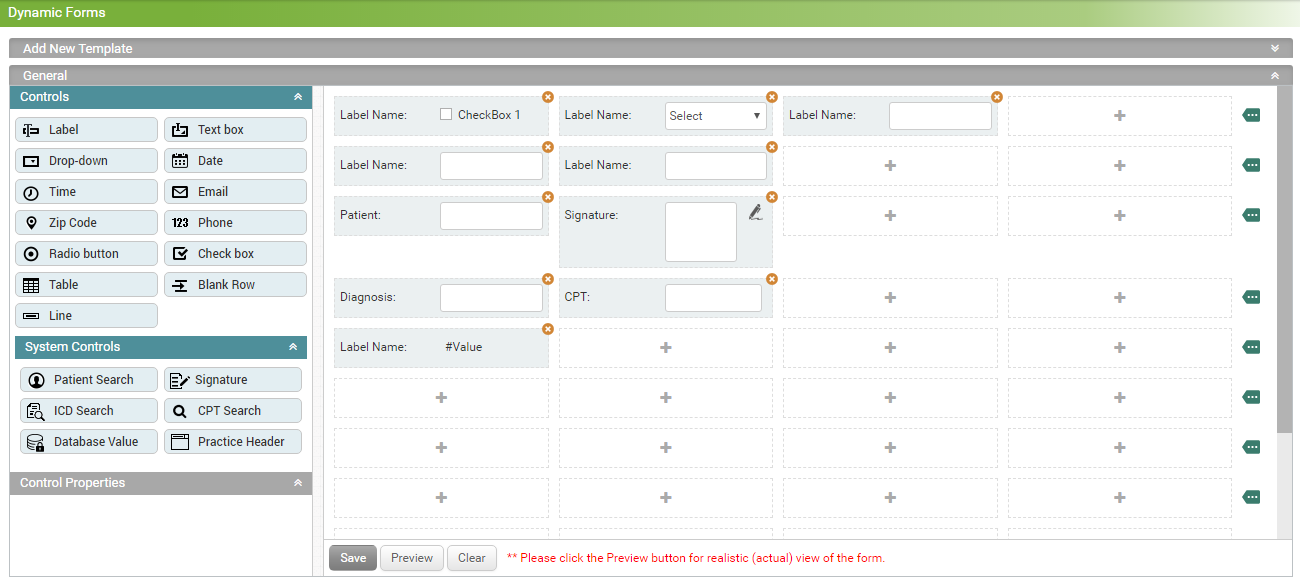Click the Diagnosis text input field
The width and height of the screenshot is (1300, 582).
491,298
